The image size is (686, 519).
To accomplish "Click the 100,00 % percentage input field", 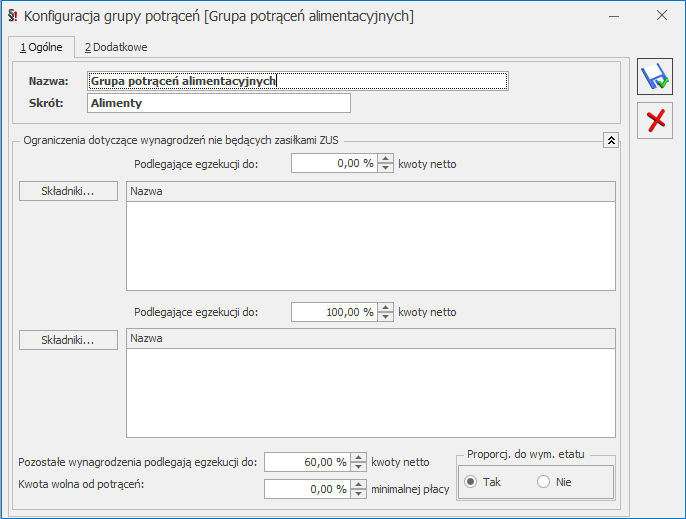I will (334, 312).
